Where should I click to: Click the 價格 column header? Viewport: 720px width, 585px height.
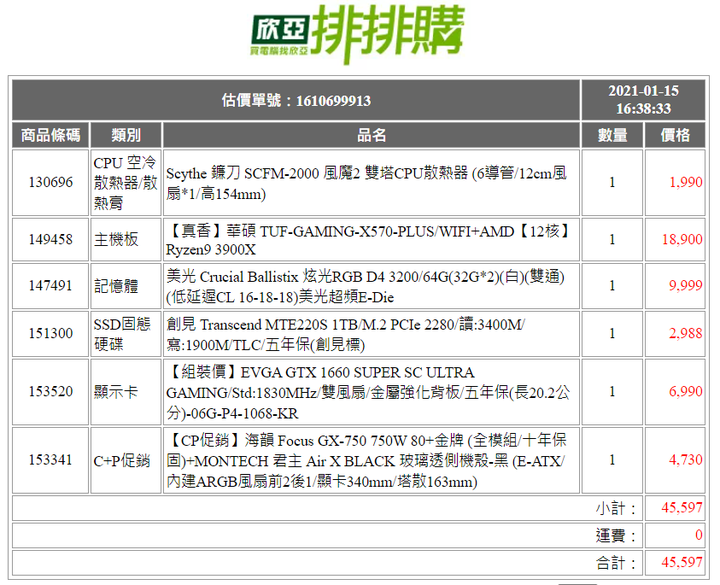(x=675, y=135)
